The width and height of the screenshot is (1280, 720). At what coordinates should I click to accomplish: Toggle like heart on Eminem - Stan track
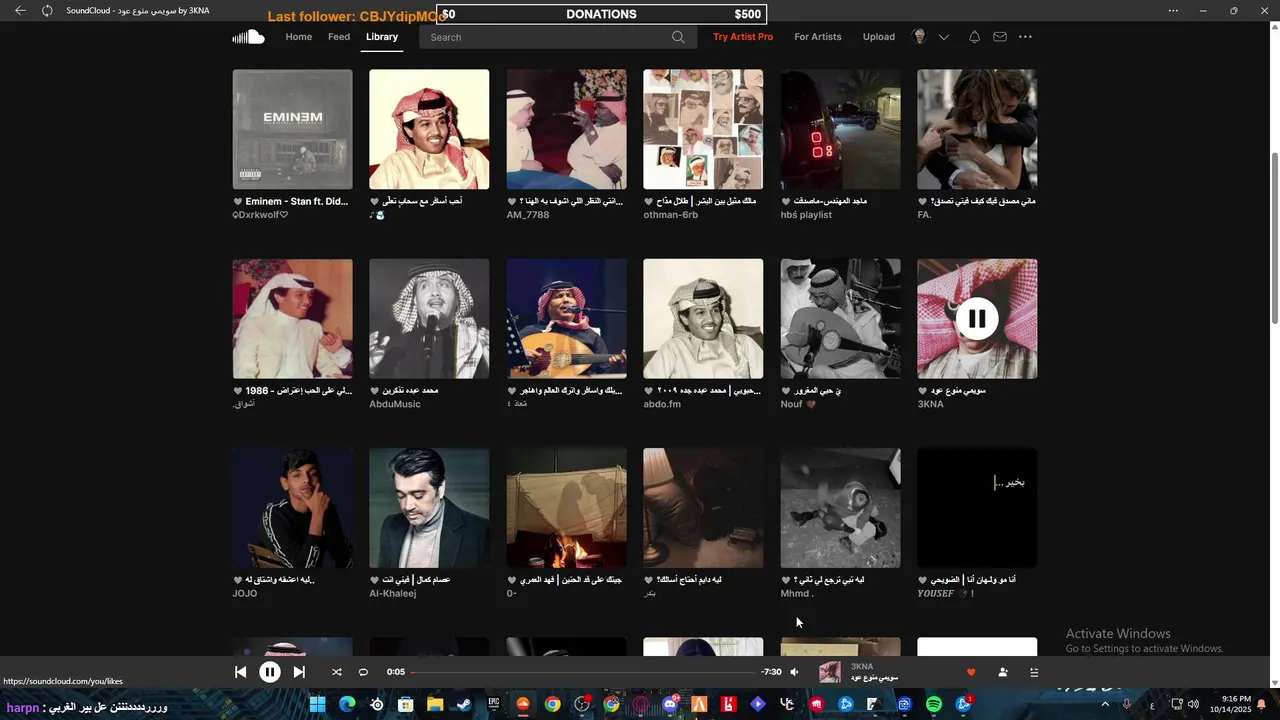[238, 201]
